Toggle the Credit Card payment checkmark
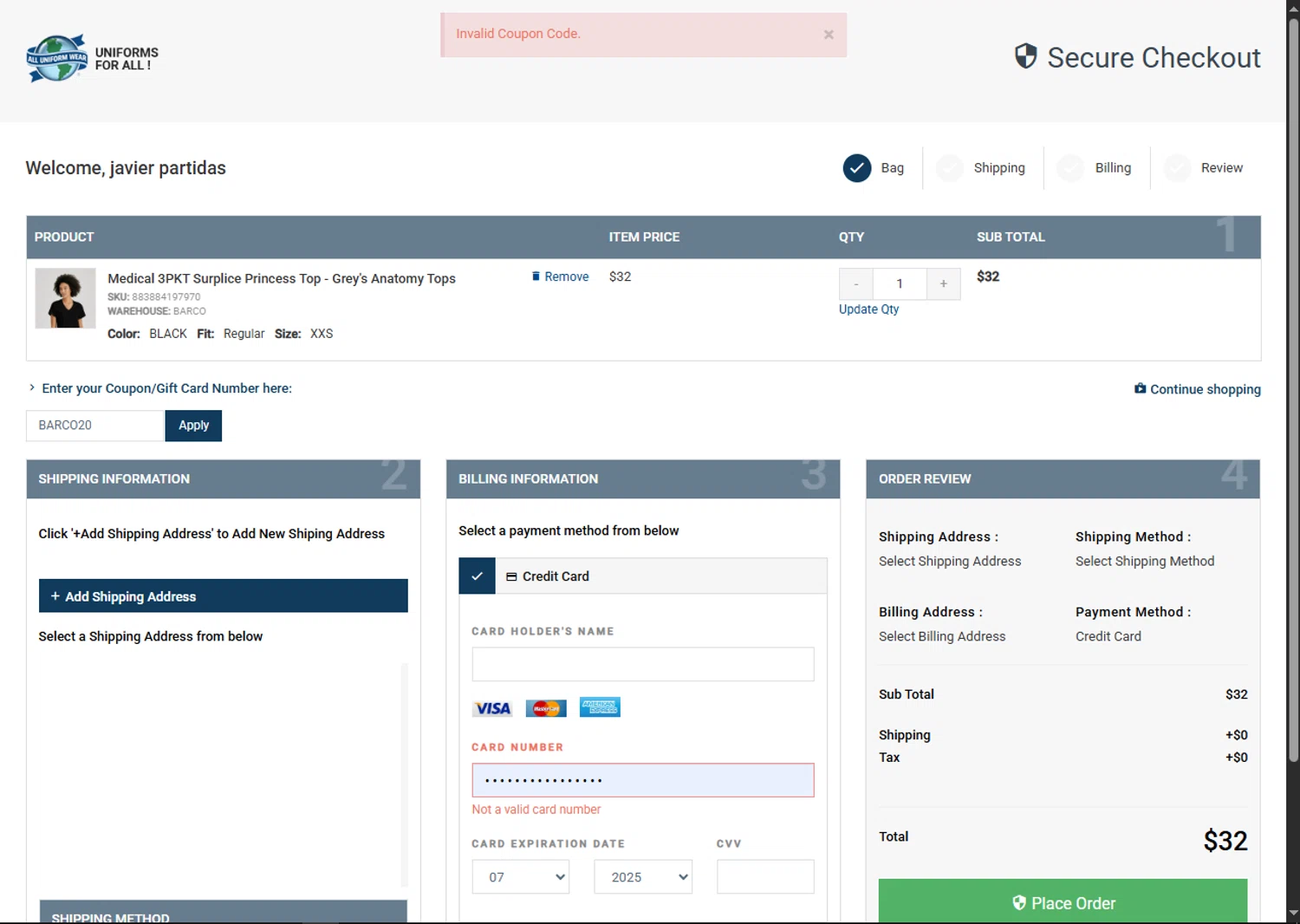This screenshot has width=1300, height=924. pos(477,576)
